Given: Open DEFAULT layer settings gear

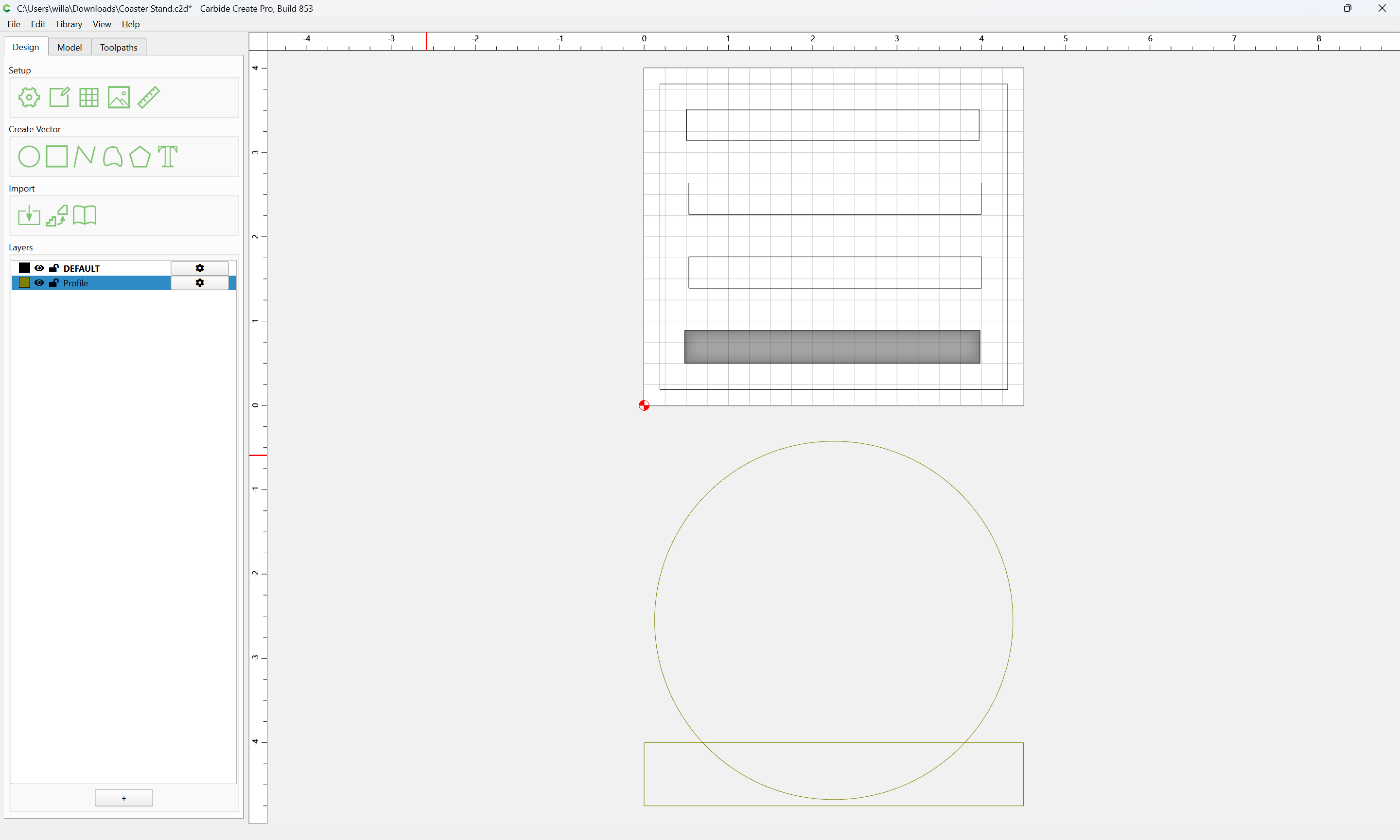Looking at the screenshot, I should click(200, 268).
